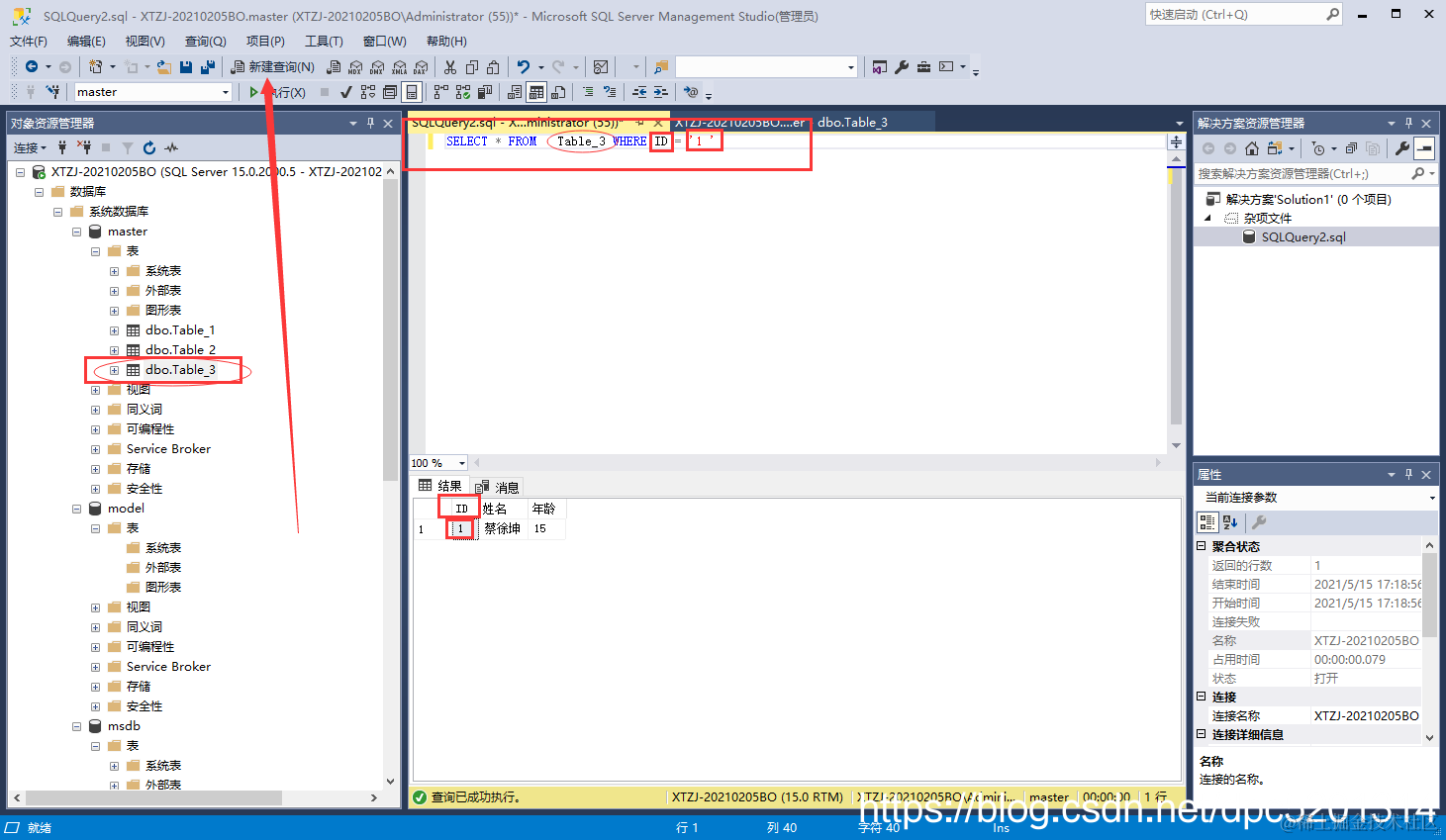Open the File (文件) menu
This screenshot has width=1446, height=840.
click(x=29, y=41)
